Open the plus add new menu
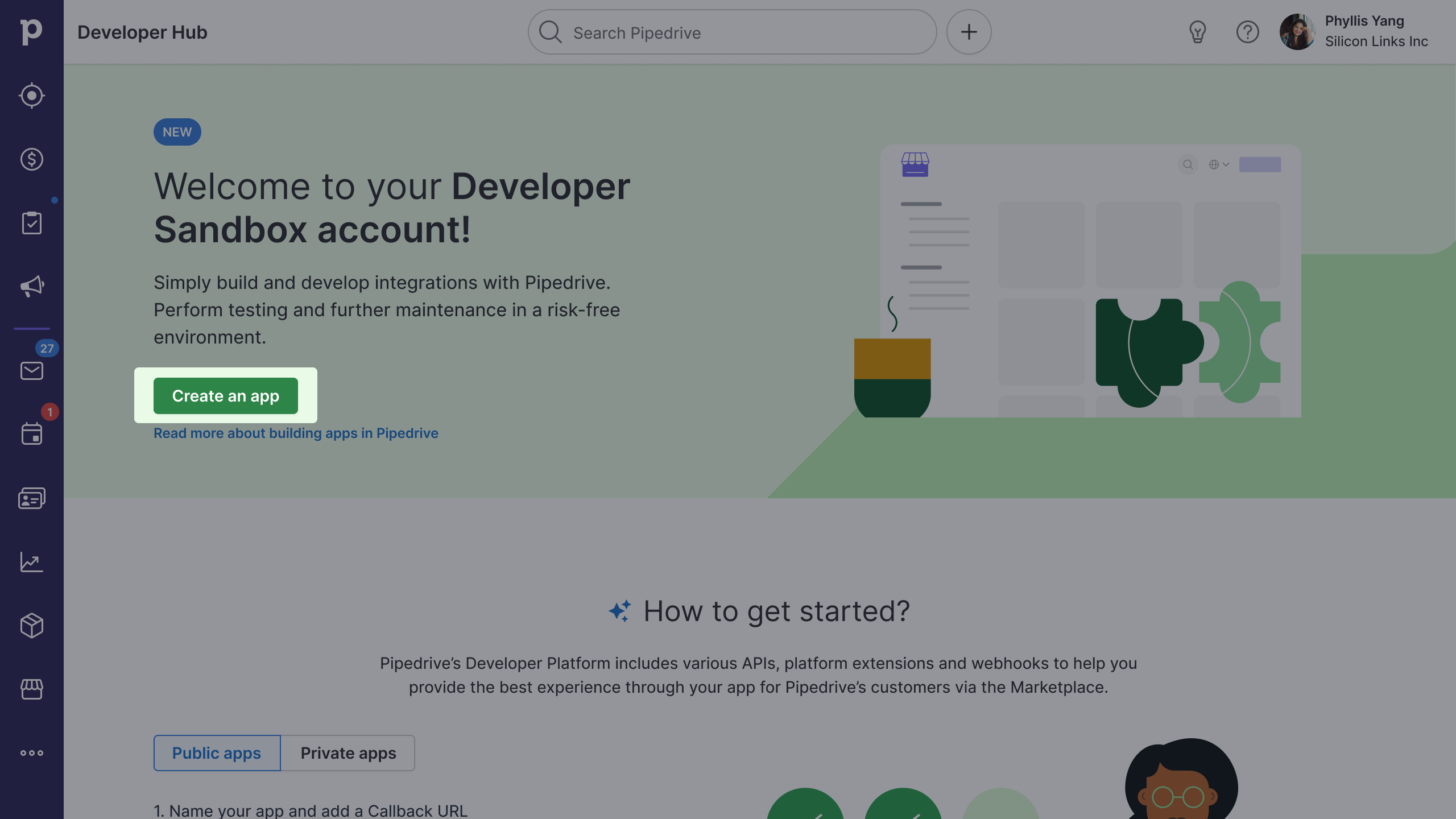The height and width of the screenshot is (819, 1456). click(969, 31)
